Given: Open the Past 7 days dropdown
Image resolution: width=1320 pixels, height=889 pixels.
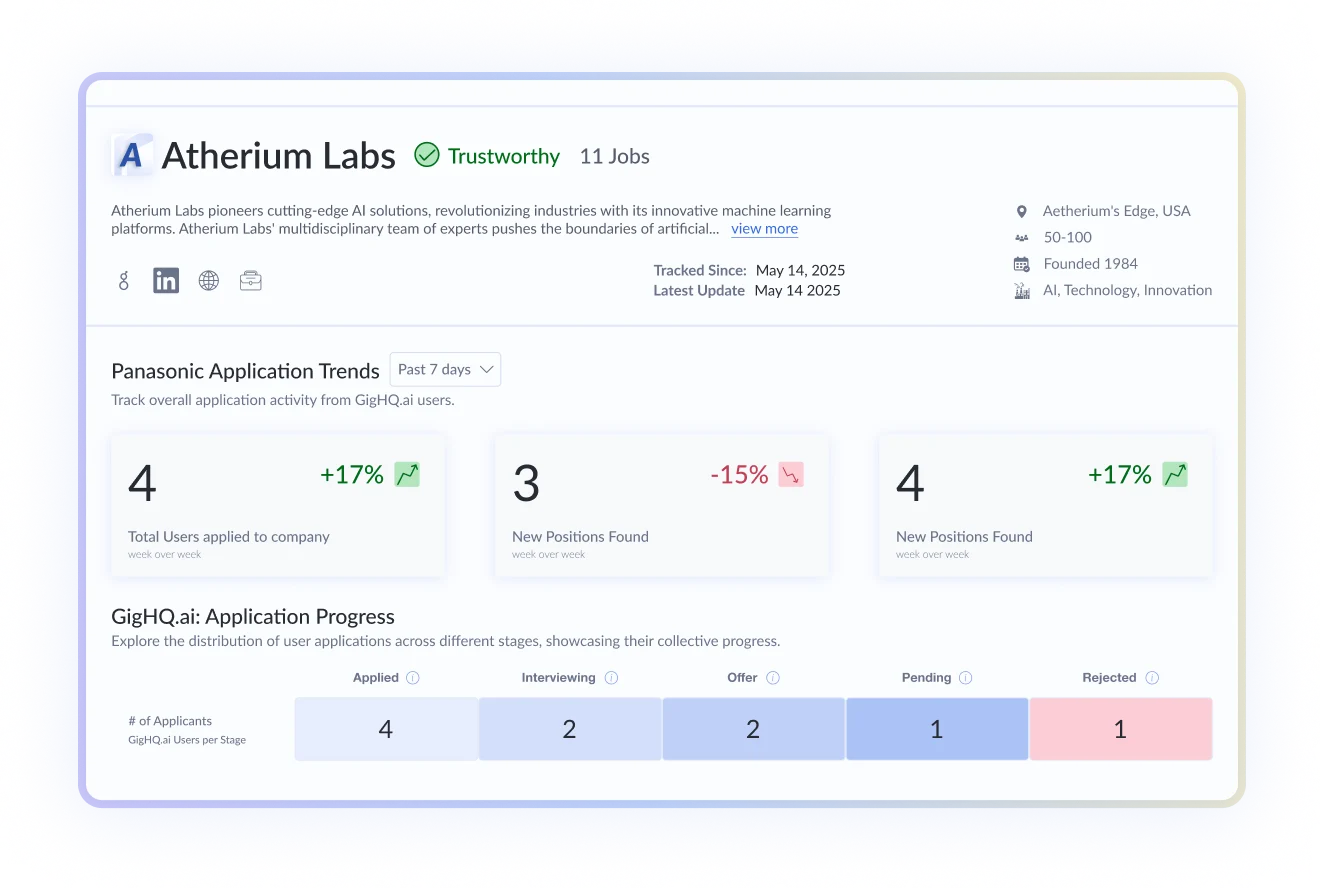Looking at the screenshot, I should click(x=445, y=369).
